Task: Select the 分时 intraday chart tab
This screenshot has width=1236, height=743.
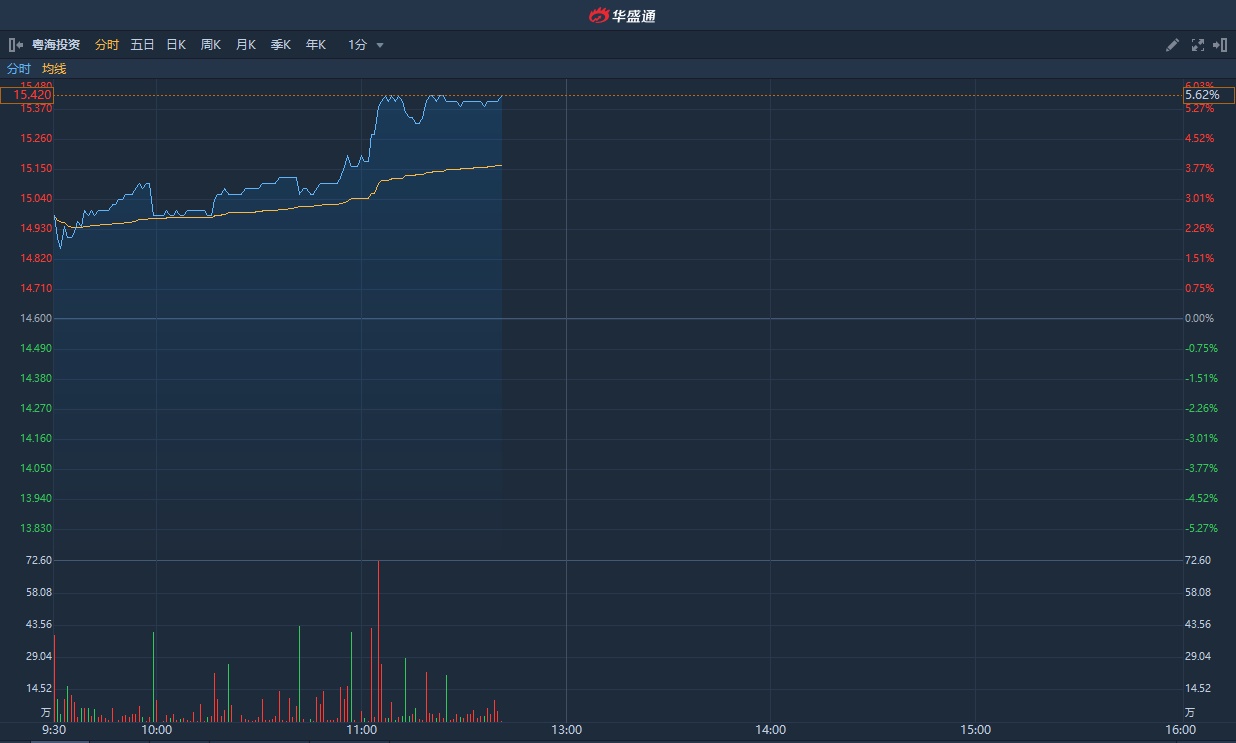Action: (107, 45)
